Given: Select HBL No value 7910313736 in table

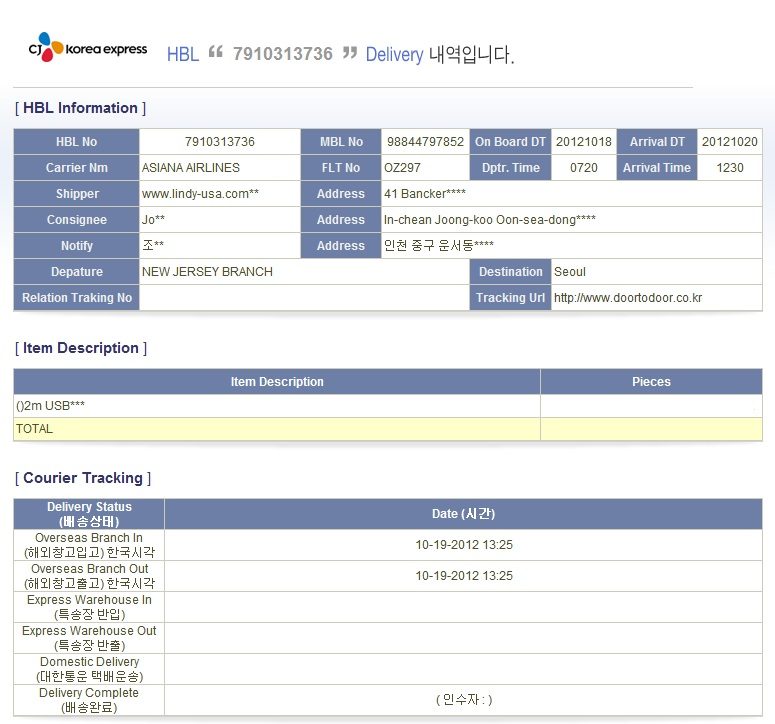Looking at the screenshot, I should click(x=219, y=142).
